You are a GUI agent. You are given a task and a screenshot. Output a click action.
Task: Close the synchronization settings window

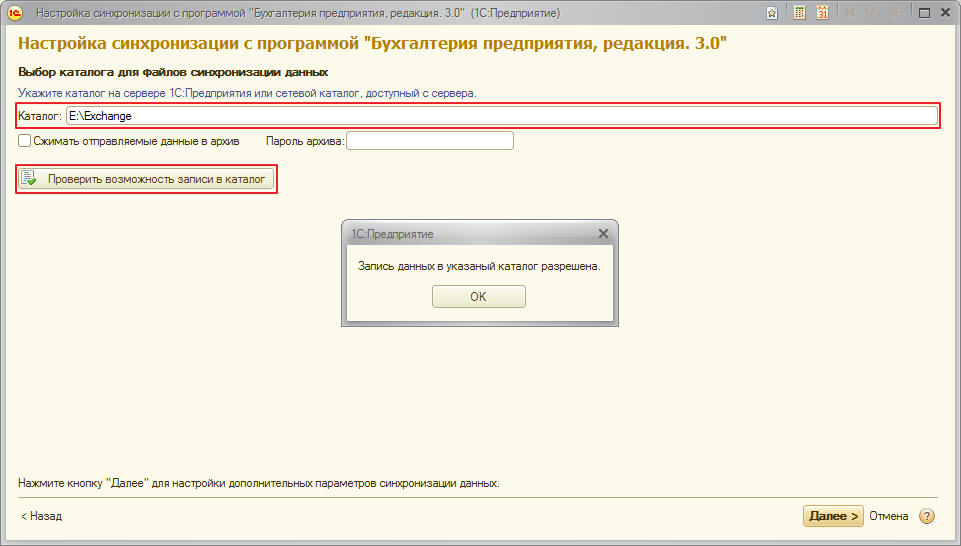tap(945, 13)
